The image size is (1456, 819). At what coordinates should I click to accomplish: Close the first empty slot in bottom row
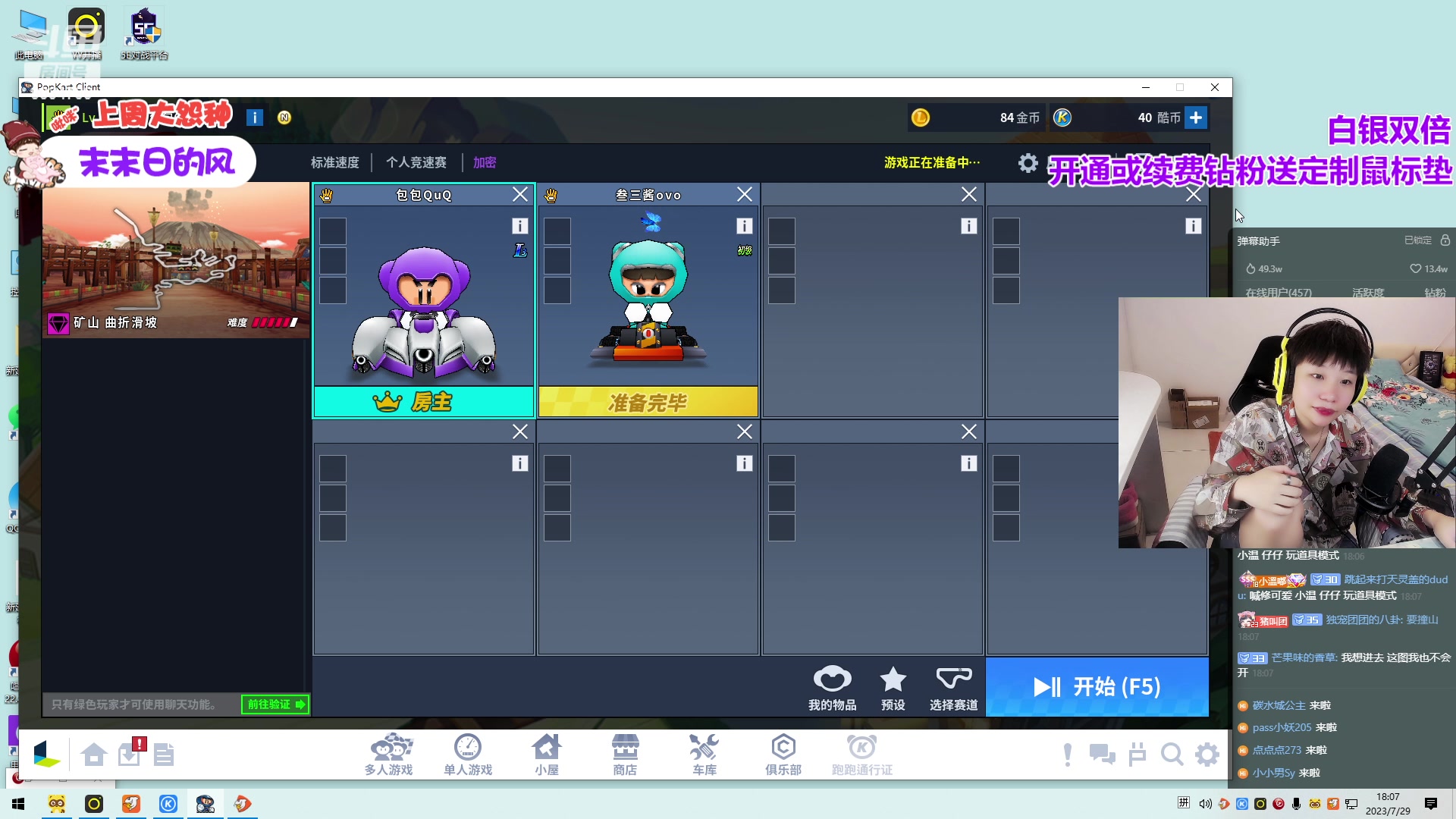(x=520, y=431)
